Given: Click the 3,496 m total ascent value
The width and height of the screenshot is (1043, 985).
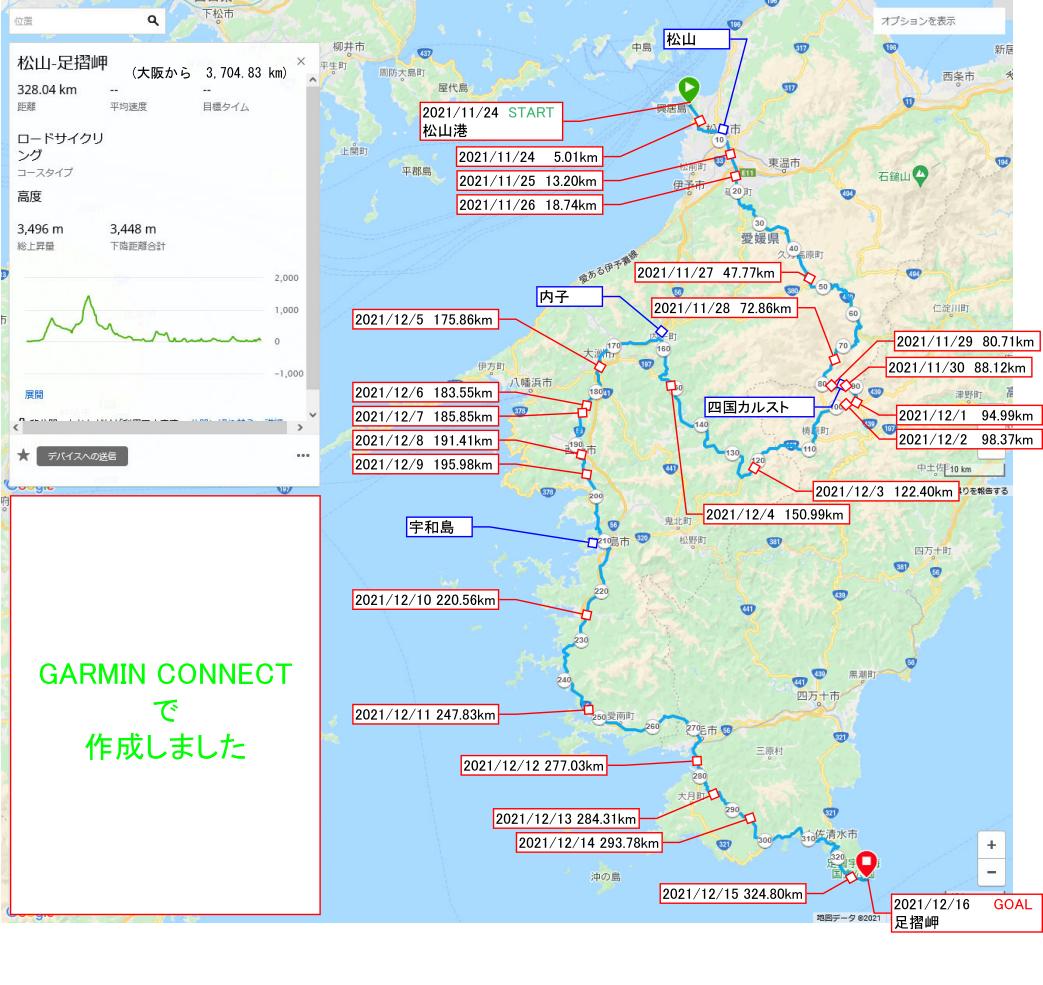Looking at the screenshot, I should tap(40, 229).
